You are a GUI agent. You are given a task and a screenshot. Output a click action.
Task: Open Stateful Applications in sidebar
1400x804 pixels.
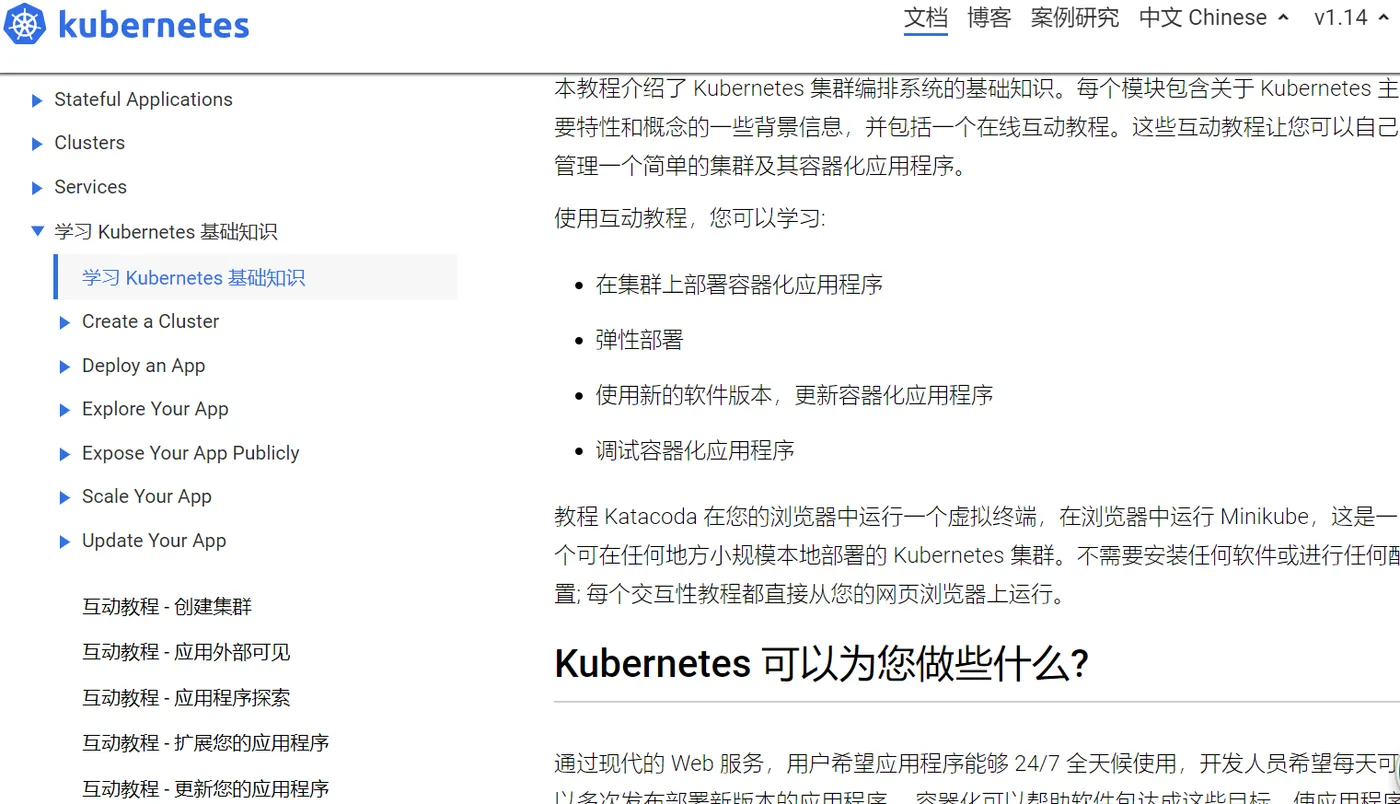point(143,99)
